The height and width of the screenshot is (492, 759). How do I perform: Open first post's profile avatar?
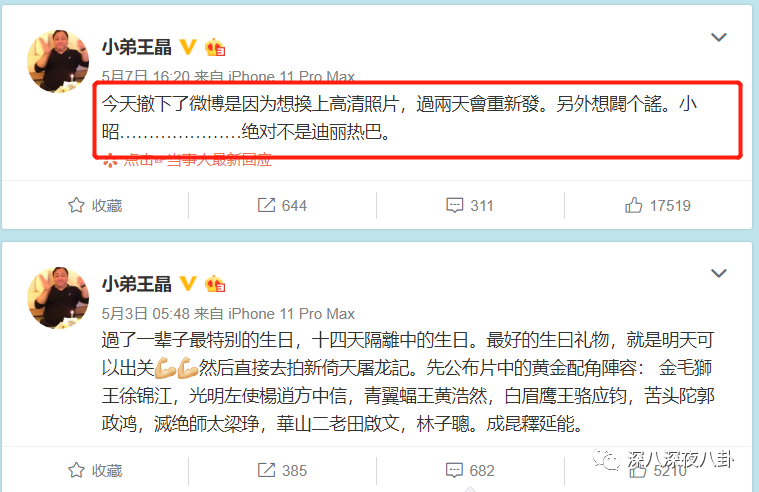click(x=58, y=61)
